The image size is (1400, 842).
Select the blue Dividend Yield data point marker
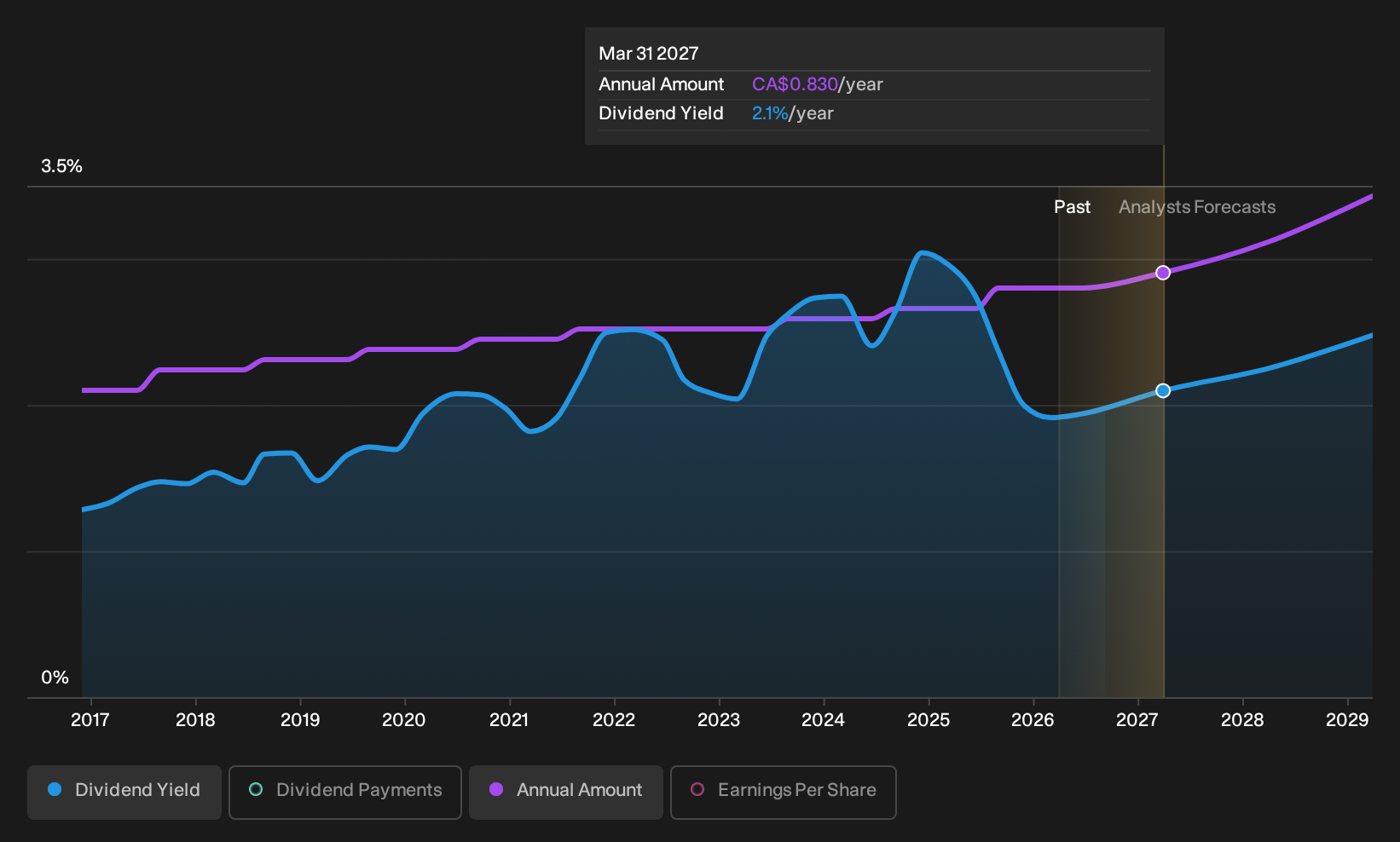pyautogui.click(x=1163, y=390)
